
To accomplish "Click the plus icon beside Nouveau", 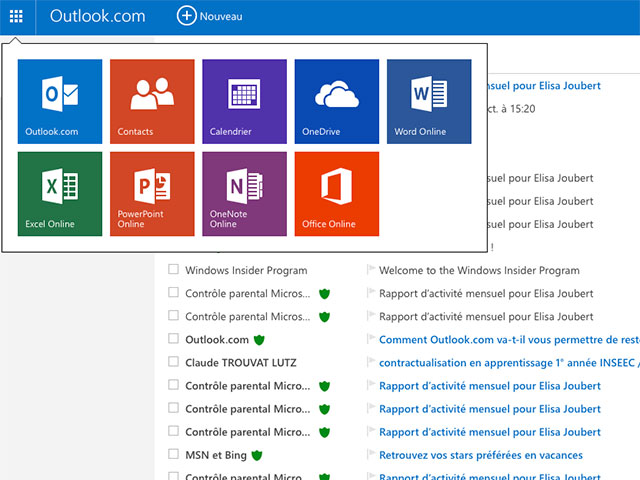I will pos(187,16).
